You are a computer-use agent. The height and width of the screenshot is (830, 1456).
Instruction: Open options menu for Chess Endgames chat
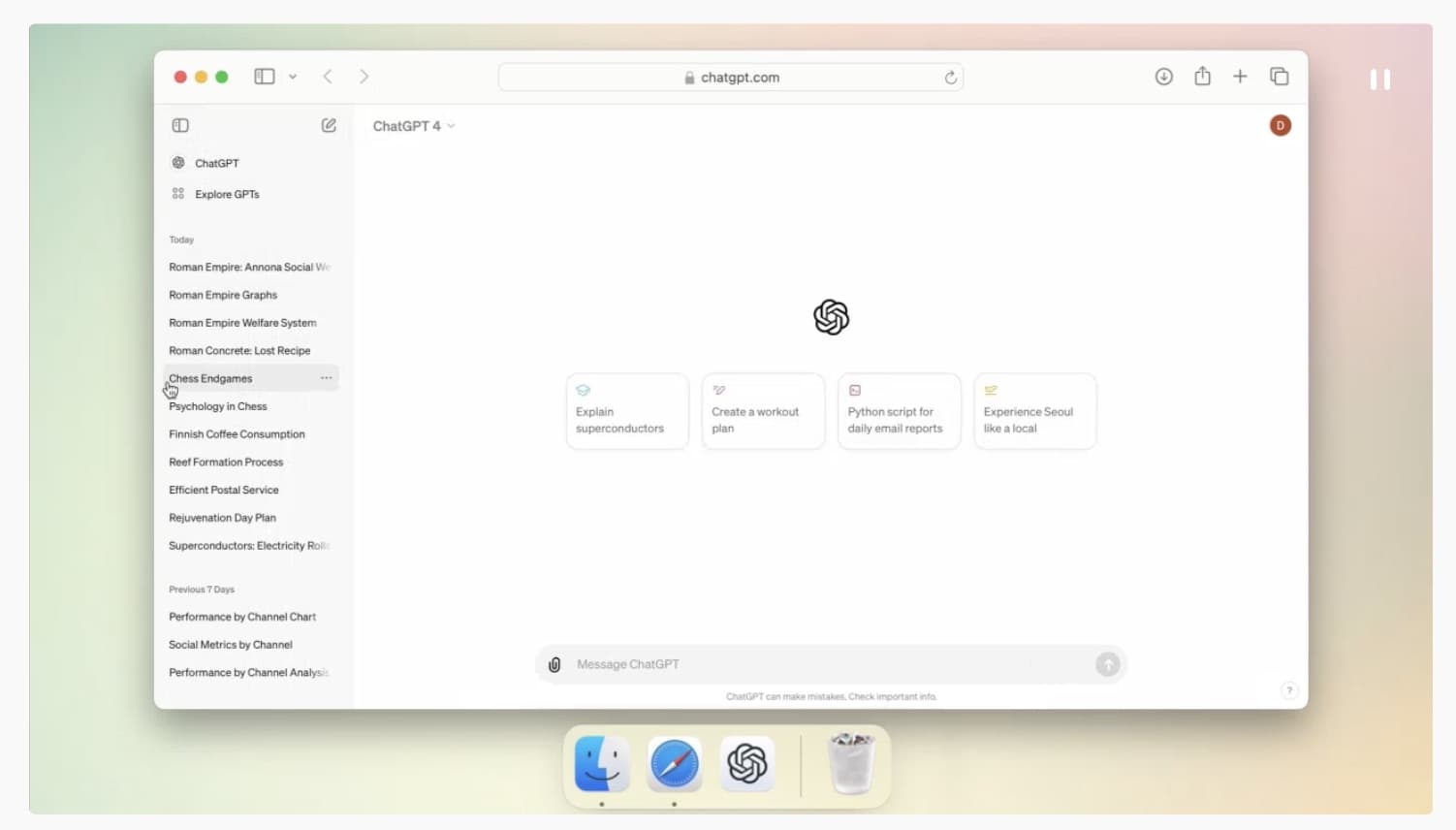coord(326,378)
